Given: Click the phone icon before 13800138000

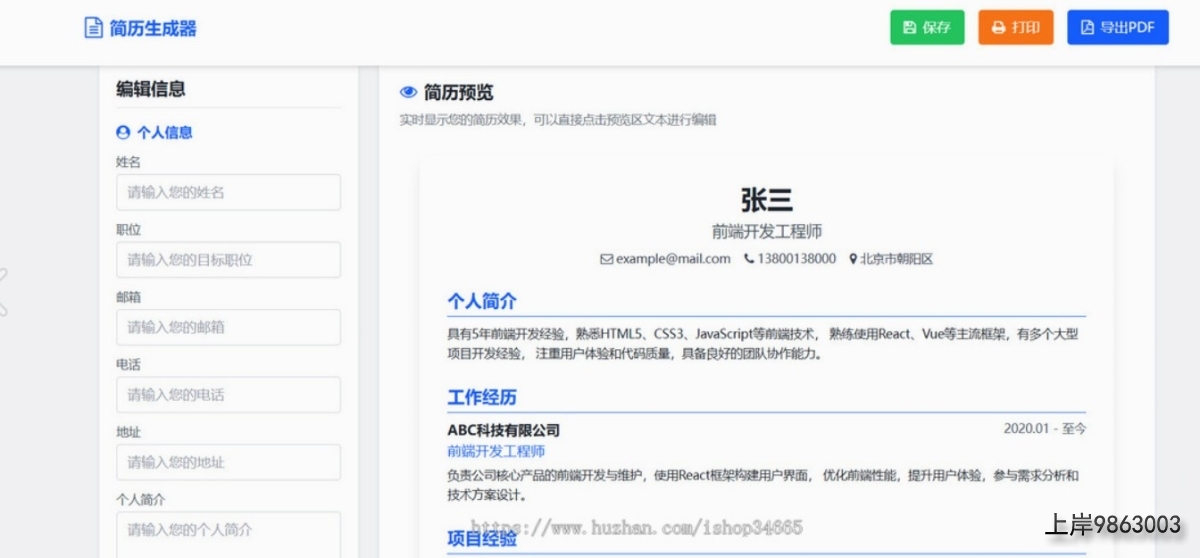Looking at the screenshot, I should [x=749, y=259].
